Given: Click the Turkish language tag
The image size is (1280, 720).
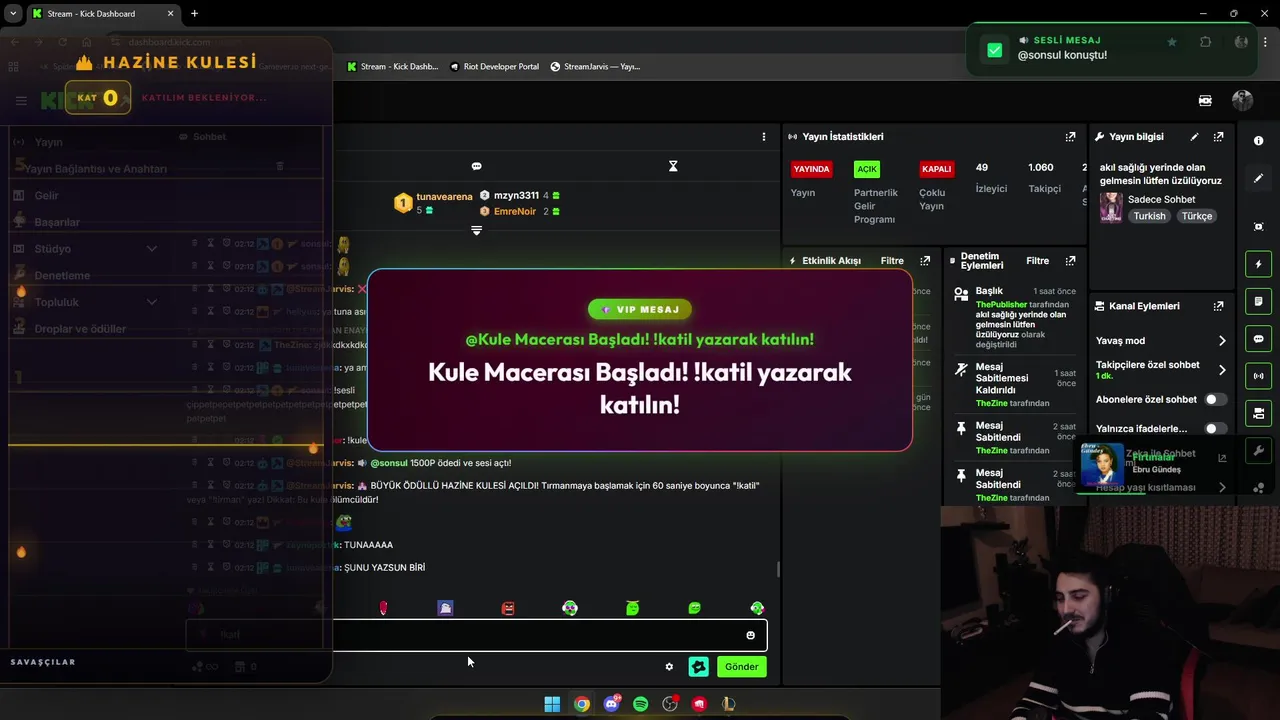Looking at the screenshot, I should (1149, 216).
